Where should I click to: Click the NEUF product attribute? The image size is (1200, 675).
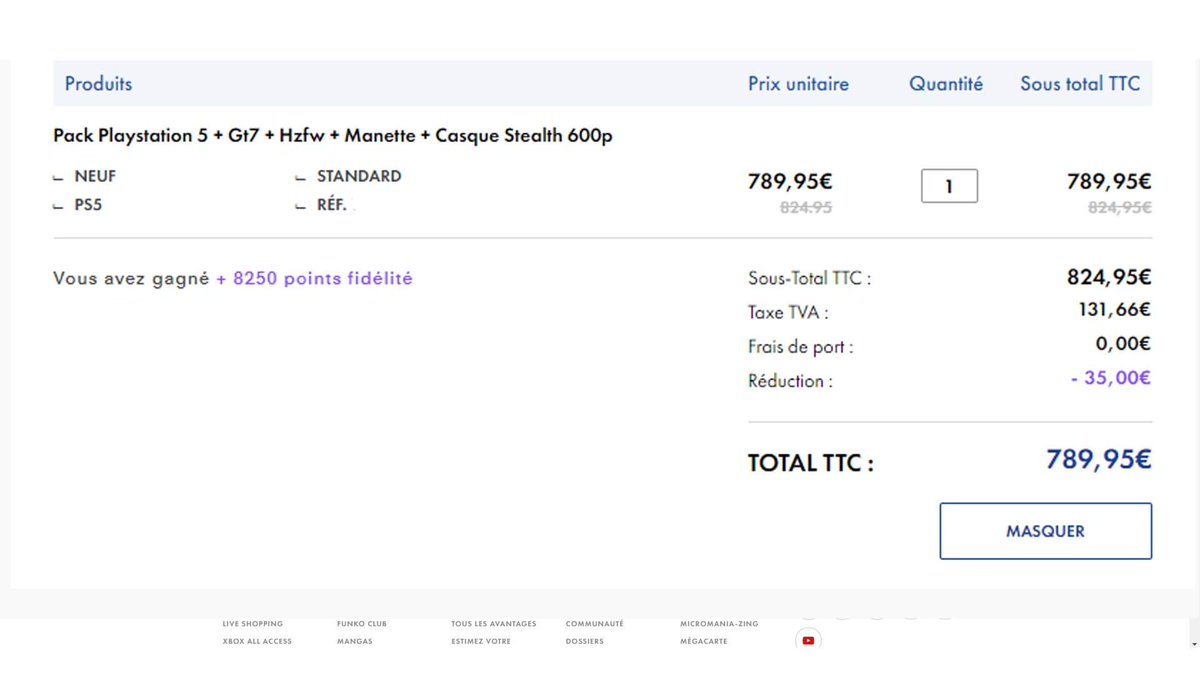(95, 176)
